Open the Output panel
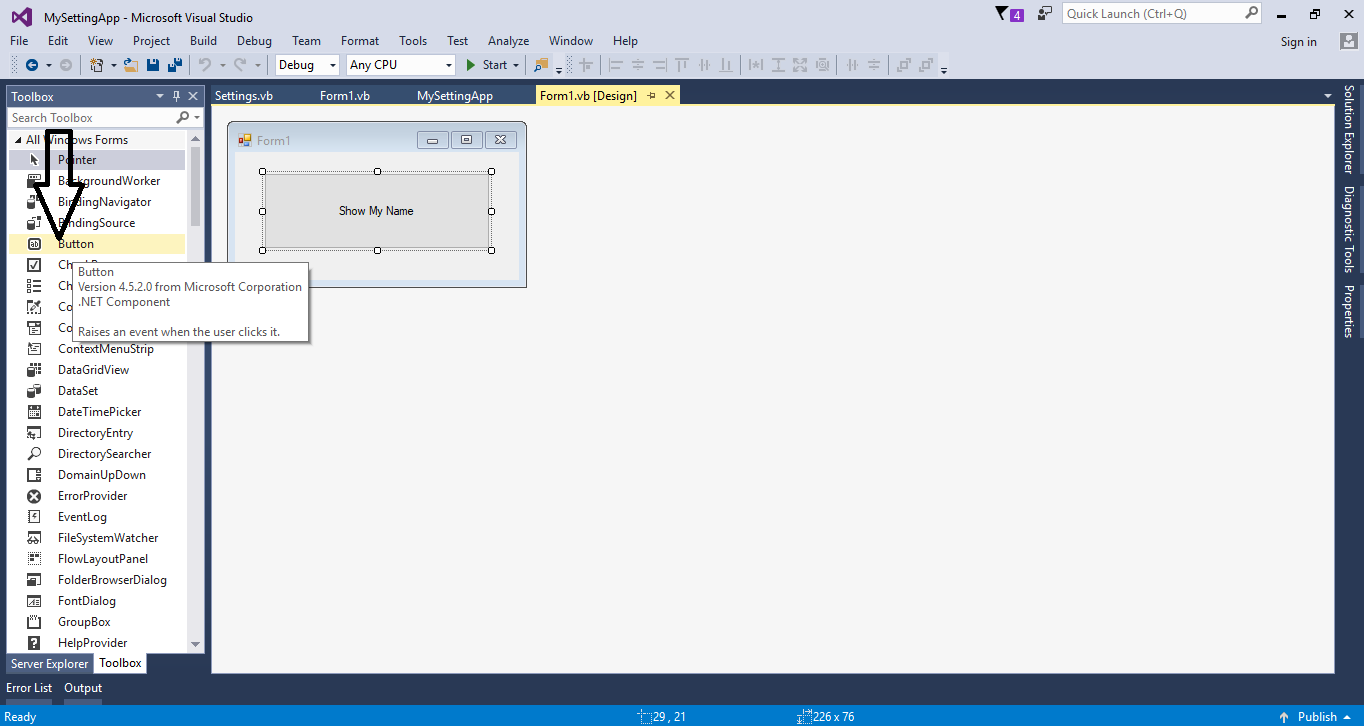The image size is (1364, 726). [83, 688]
